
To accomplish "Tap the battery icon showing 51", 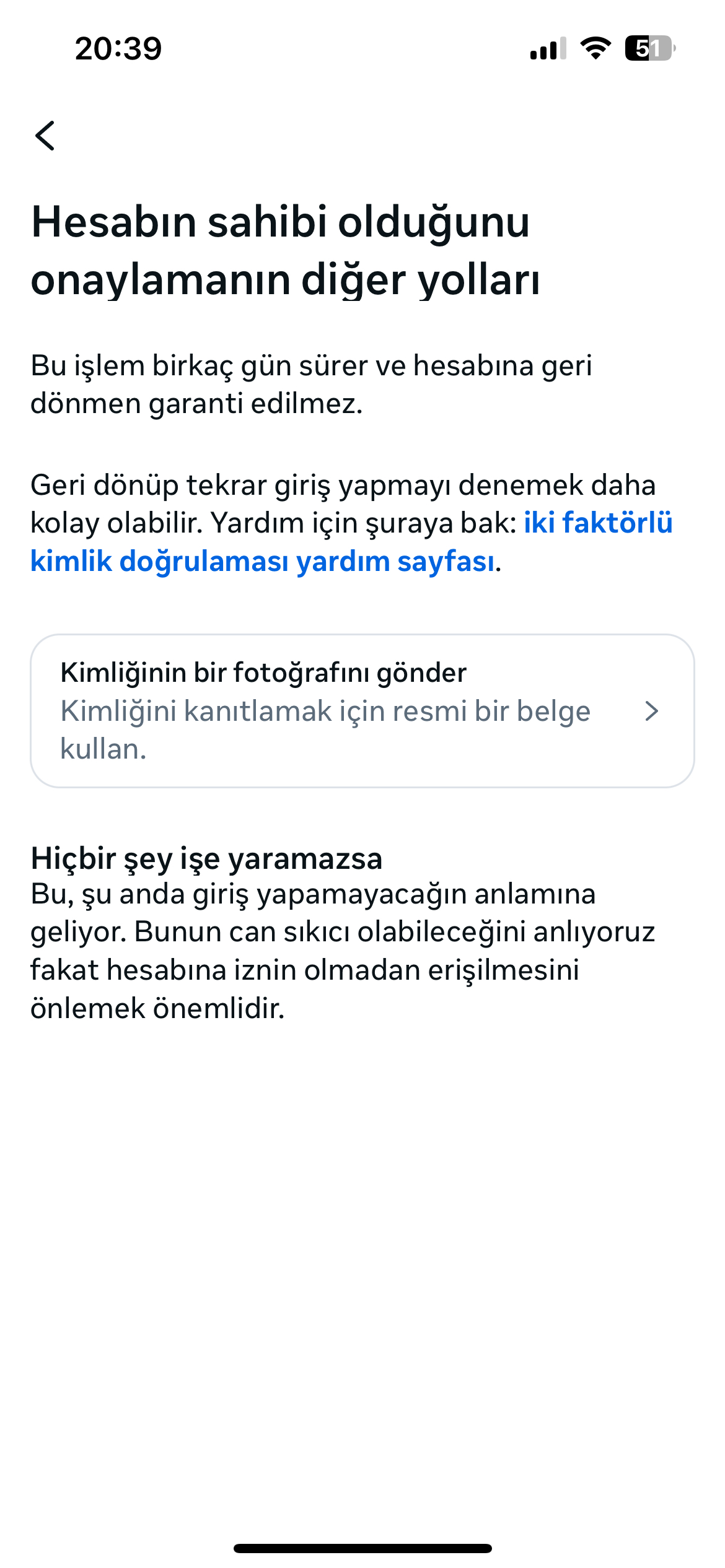I will click(650, 48).
